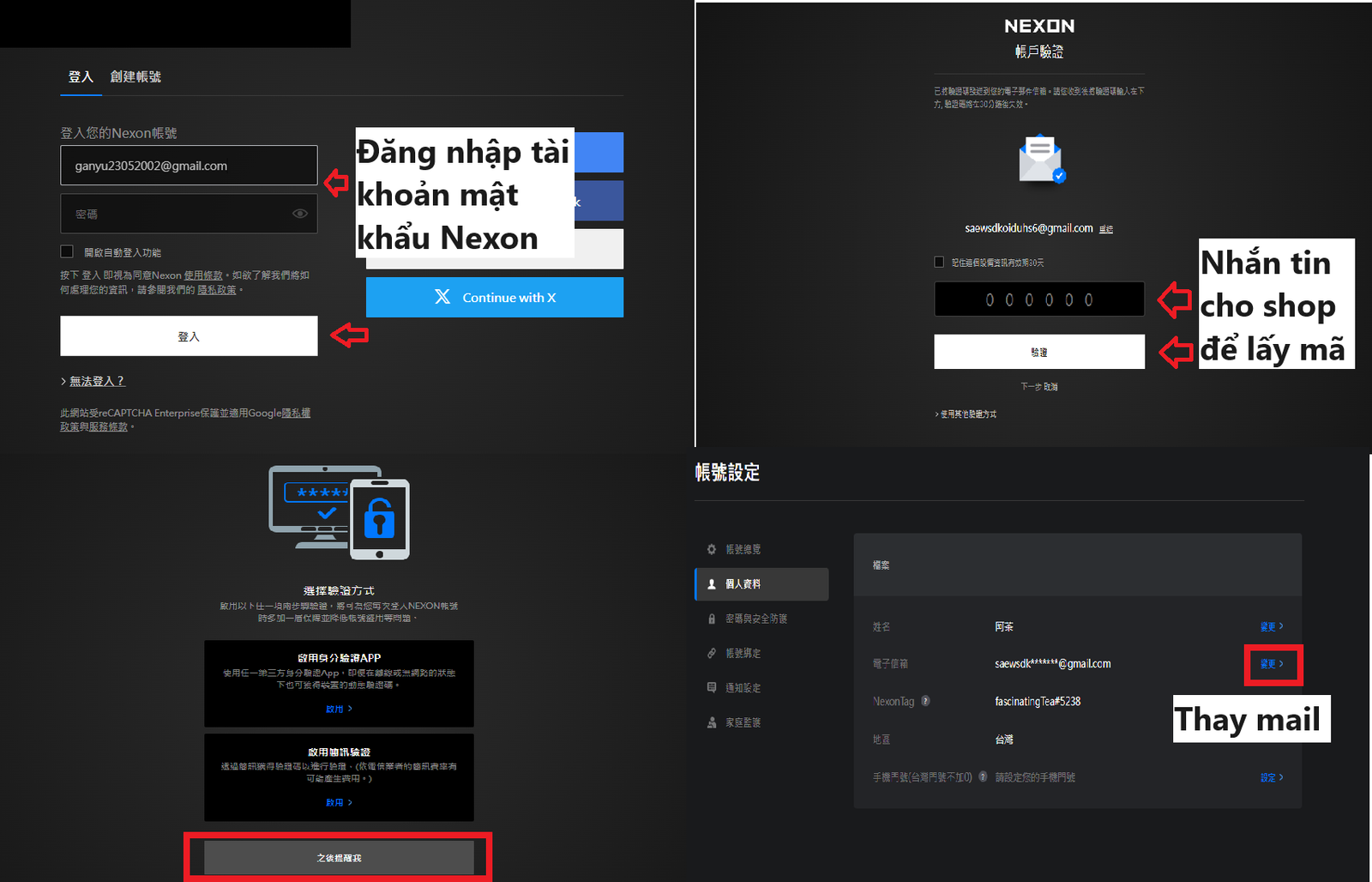Click the family icon for 家庭監護
The height and width of the screenshot is (882, 1372).
[x=712, y=722]
